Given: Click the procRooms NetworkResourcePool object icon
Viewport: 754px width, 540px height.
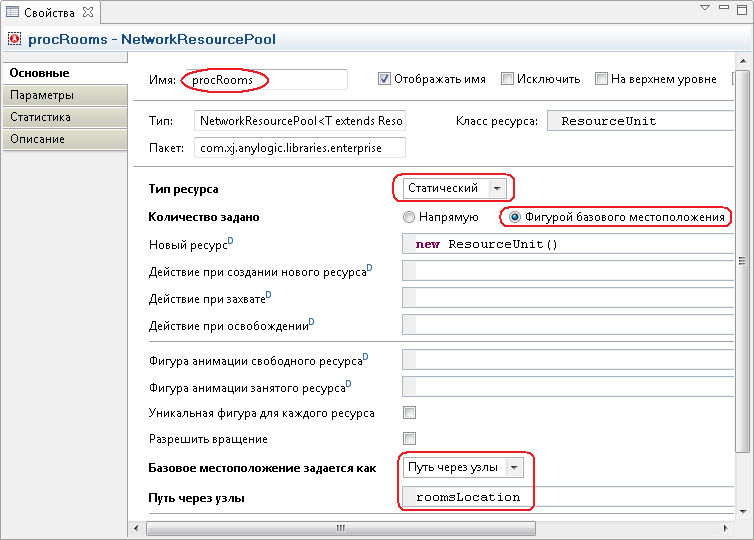Looking at the screenshot, I should [x=14, y=39].
